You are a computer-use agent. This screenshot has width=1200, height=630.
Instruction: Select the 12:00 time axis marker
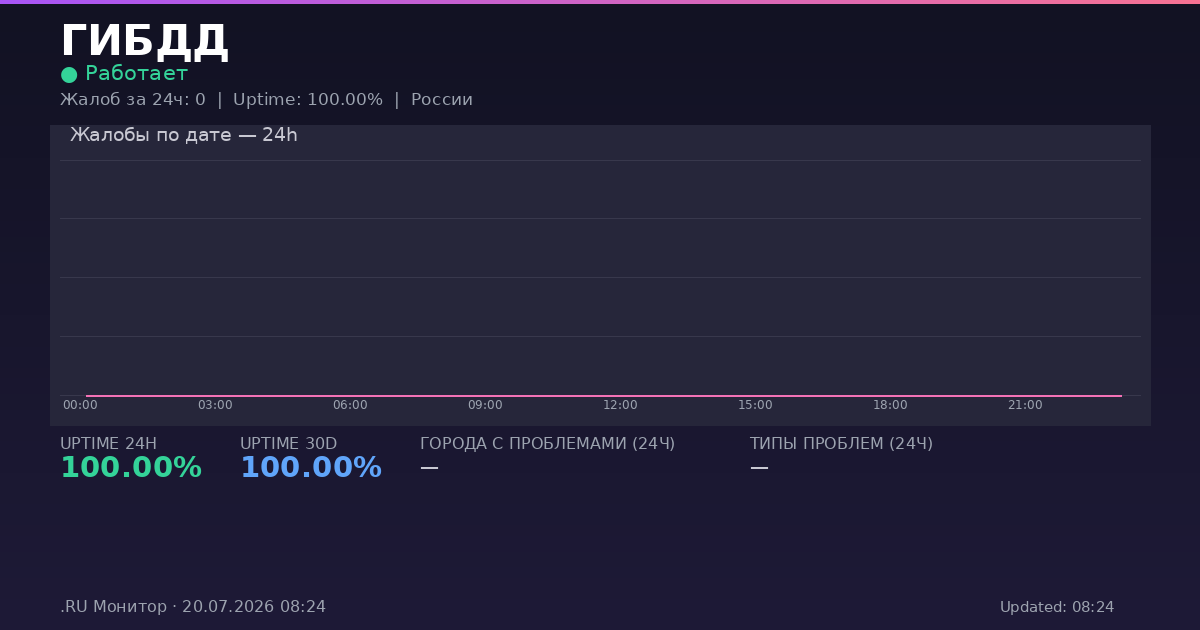click(x=620, y=405)
